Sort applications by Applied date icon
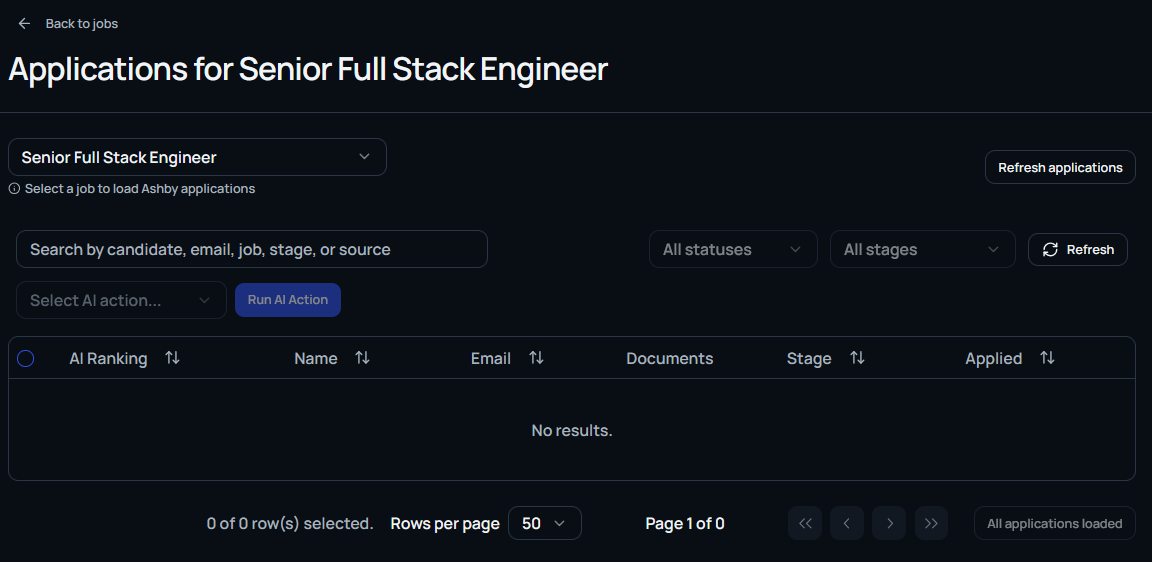The width and height of the screenshot is (1152, 562). [1047, 358]
